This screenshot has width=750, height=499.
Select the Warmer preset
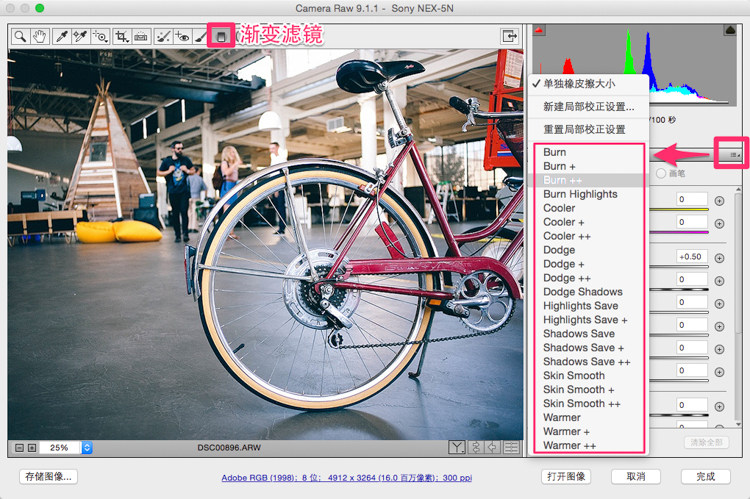click(589, 418)
